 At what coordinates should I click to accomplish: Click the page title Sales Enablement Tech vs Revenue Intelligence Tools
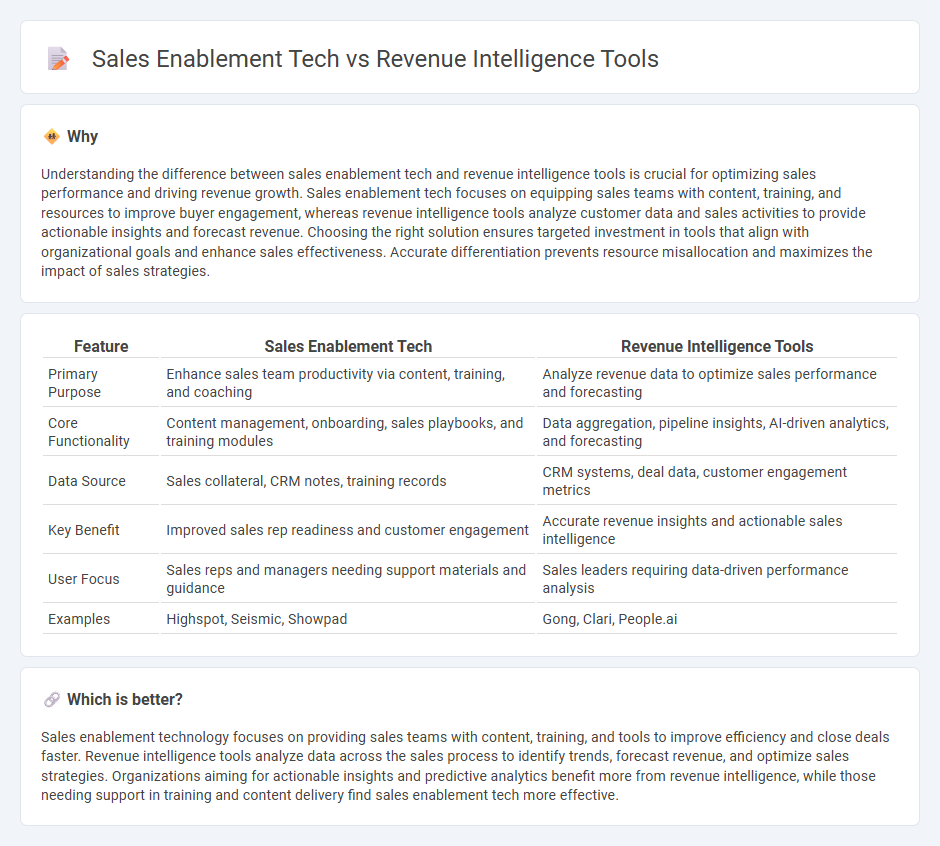pos(375,59)
